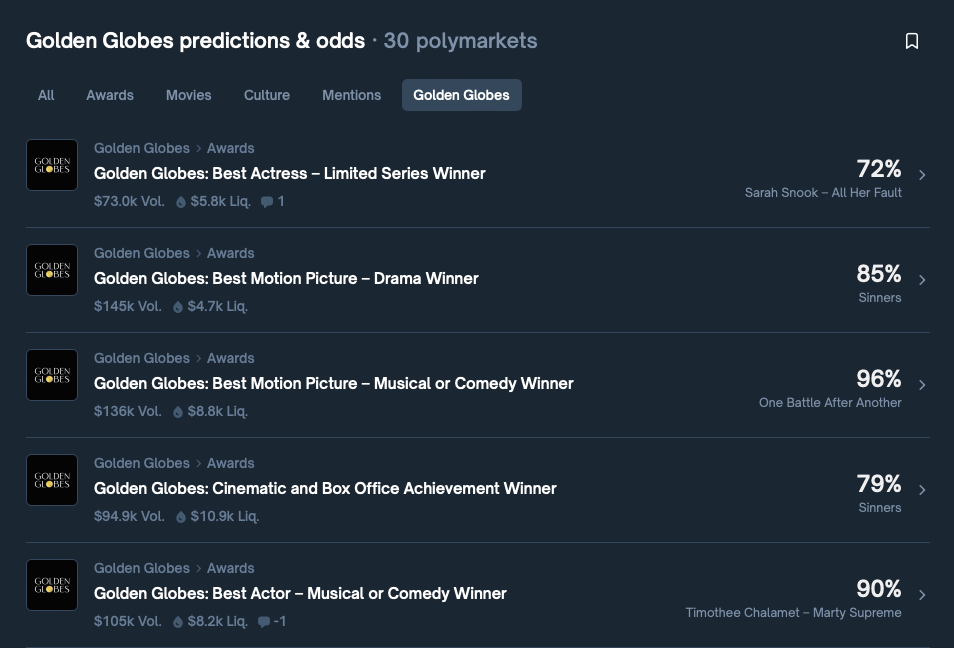Click Awards breadcrumb above Best Actor Musical or Comedy
The height and width of the screenshot is (648, 954).
click(230, 568)
